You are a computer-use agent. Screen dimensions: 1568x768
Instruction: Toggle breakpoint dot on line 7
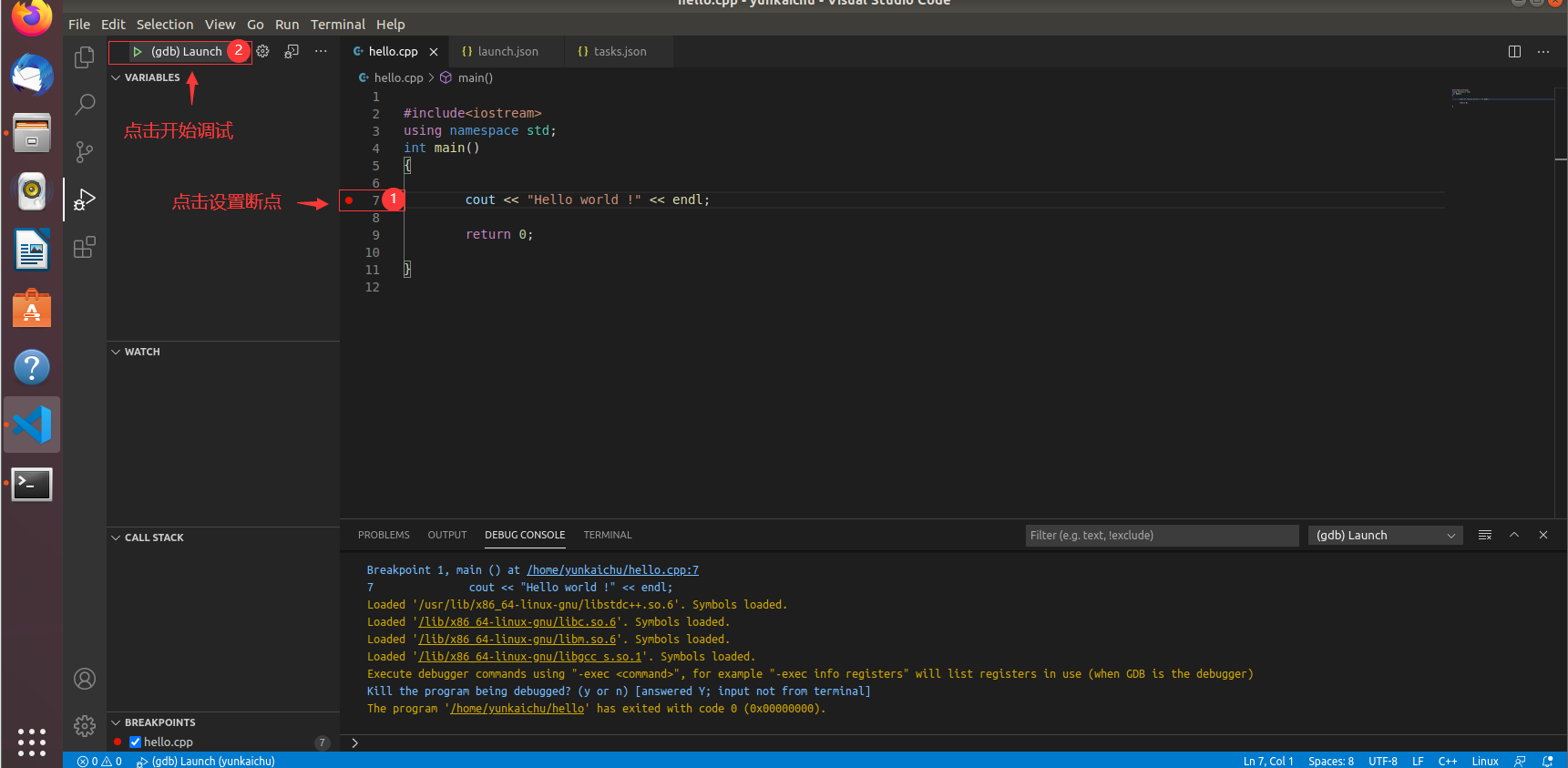[349, 200]
